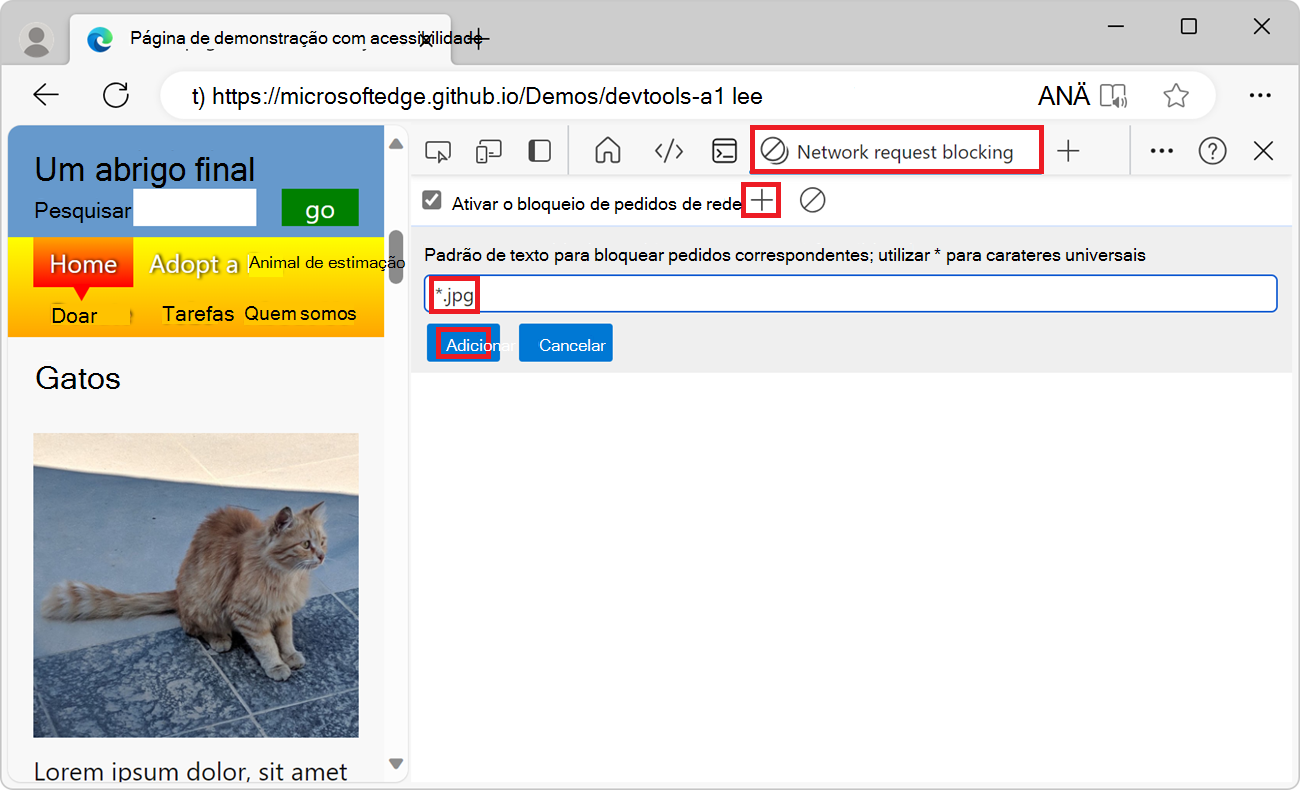The image size is (1300, 790).
Task: Open device emulation mode in DevTools
Action: tap(488, 150)
